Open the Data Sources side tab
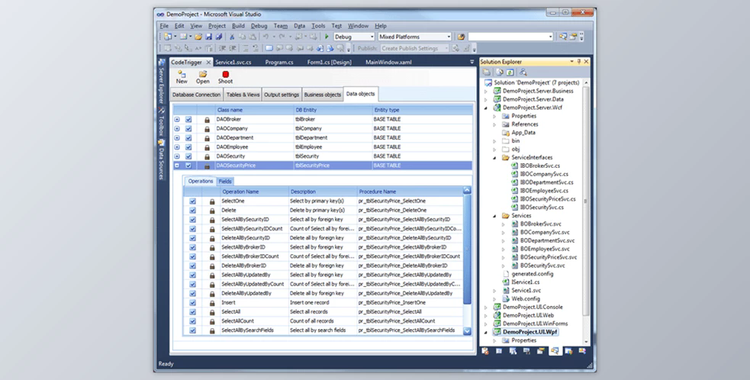This screenshot has width=750, height=380. point(162,160)
